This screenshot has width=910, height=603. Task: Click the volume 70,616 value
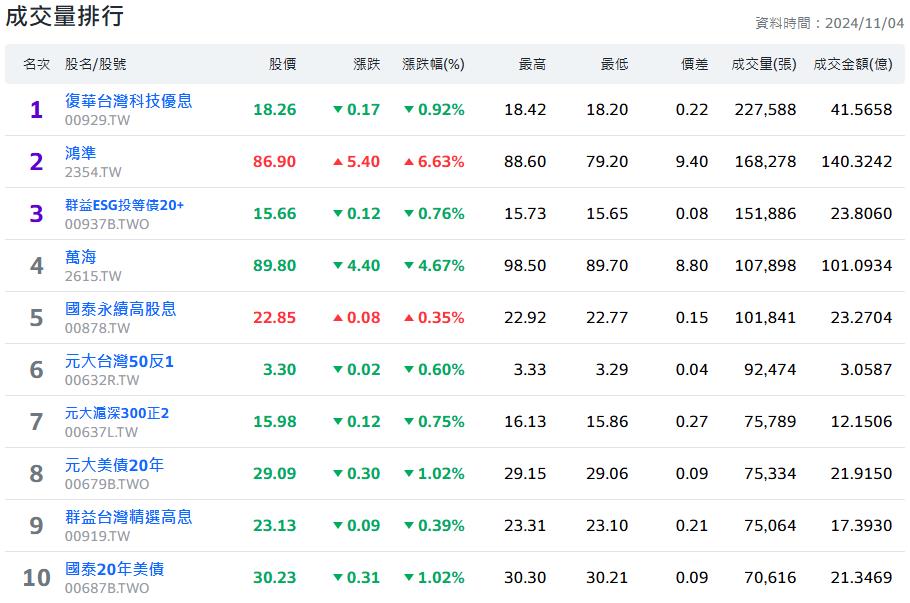770,577
